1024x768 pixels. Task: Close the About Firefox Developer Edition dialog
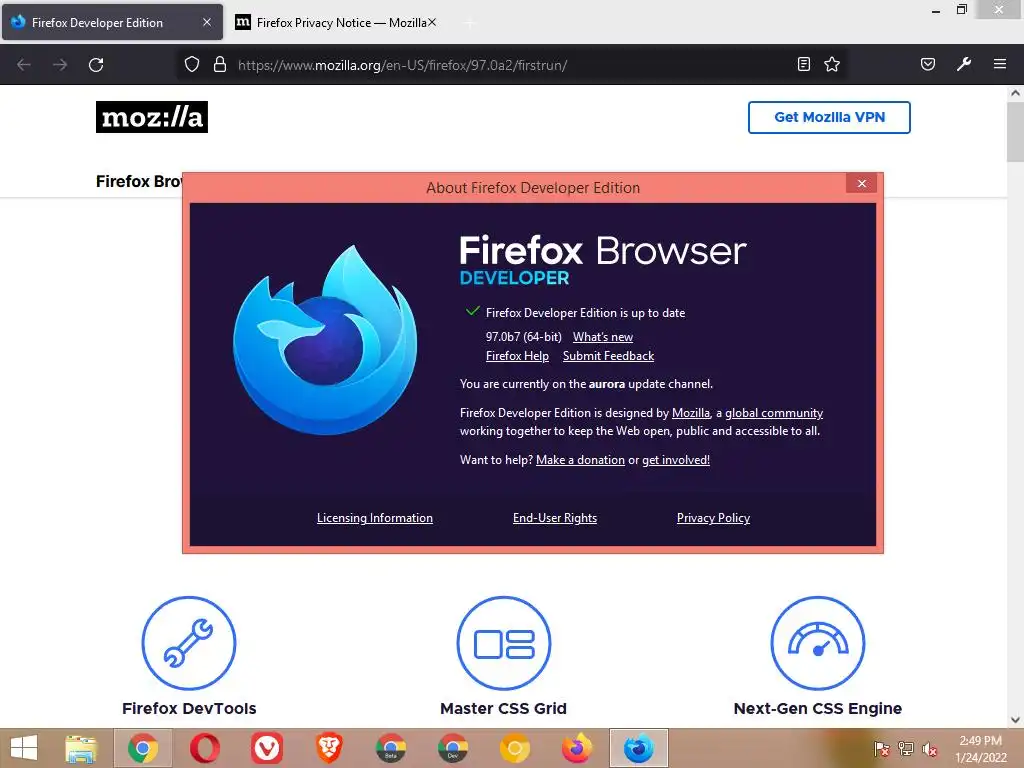tap(861, 184)
